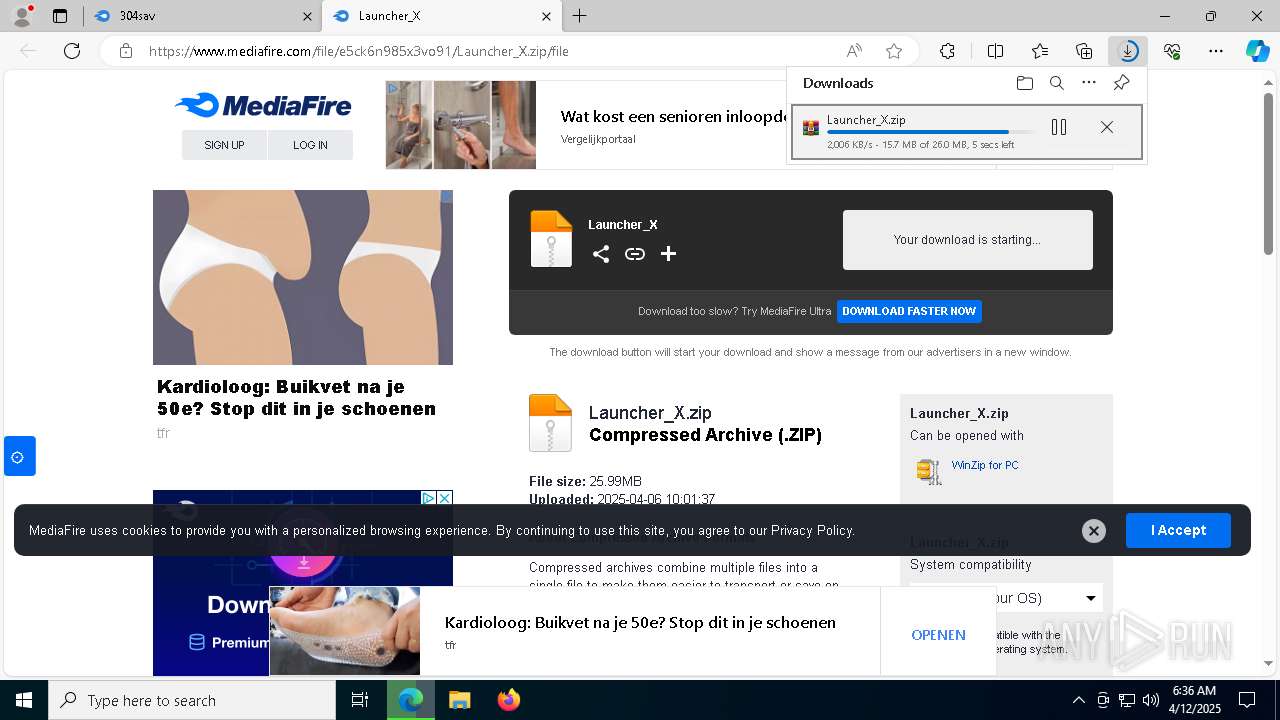Screen dimensions: 1280x720
Task: Open the notification center icon
Action: point(1247,700)
